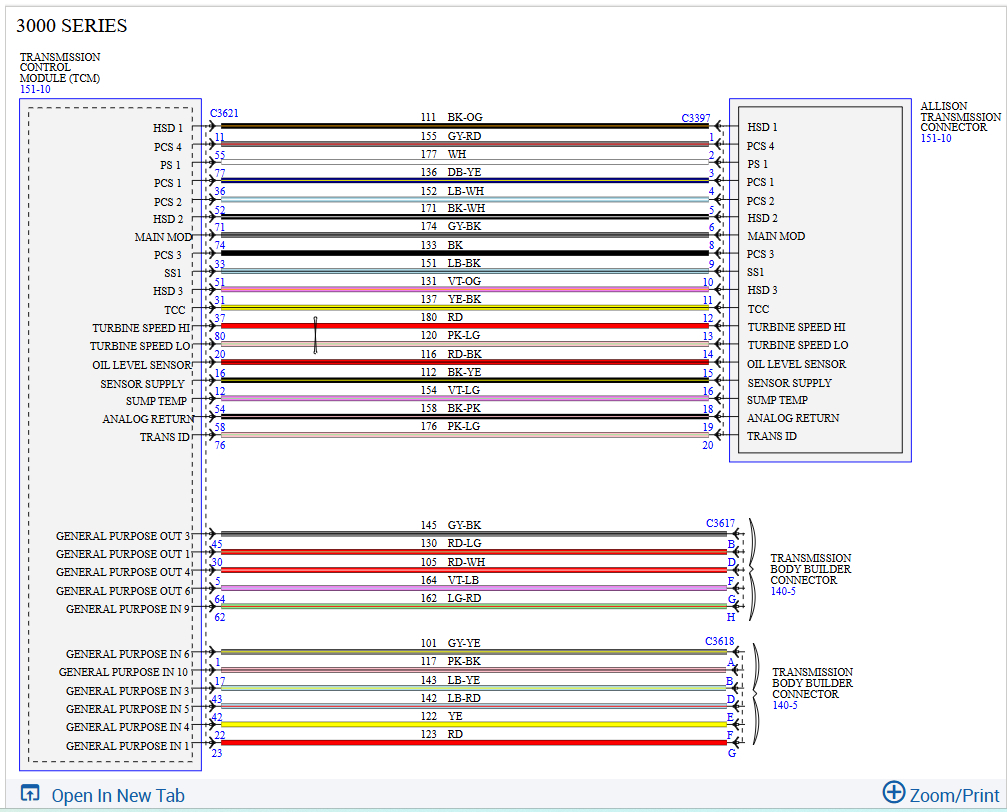
Task: Click TCM pin label TCC
Action: click(175, 310)
